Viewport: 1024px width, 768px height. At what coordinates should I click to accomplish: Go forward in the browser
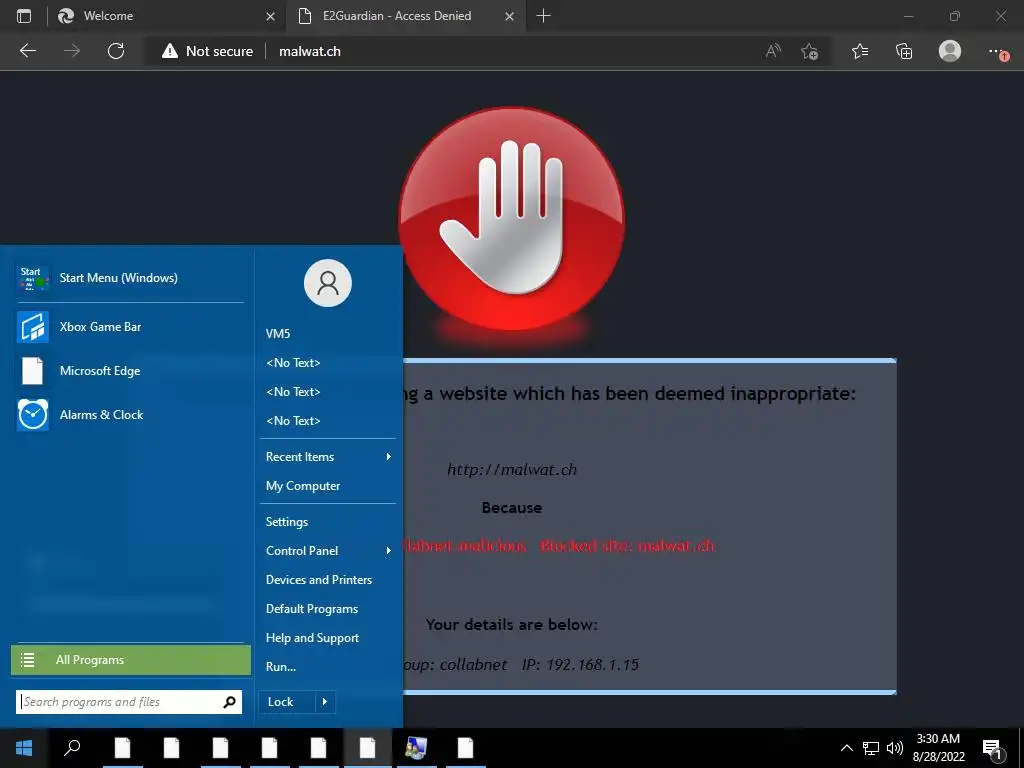(72, 51)
